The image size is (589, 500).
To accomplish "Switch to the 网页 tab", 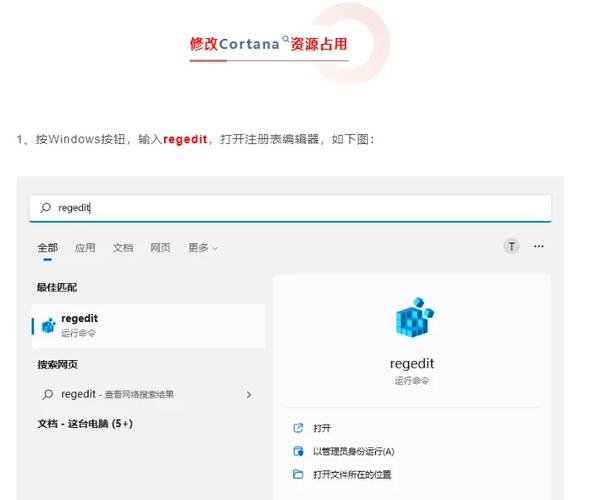I will pos(160,248).
